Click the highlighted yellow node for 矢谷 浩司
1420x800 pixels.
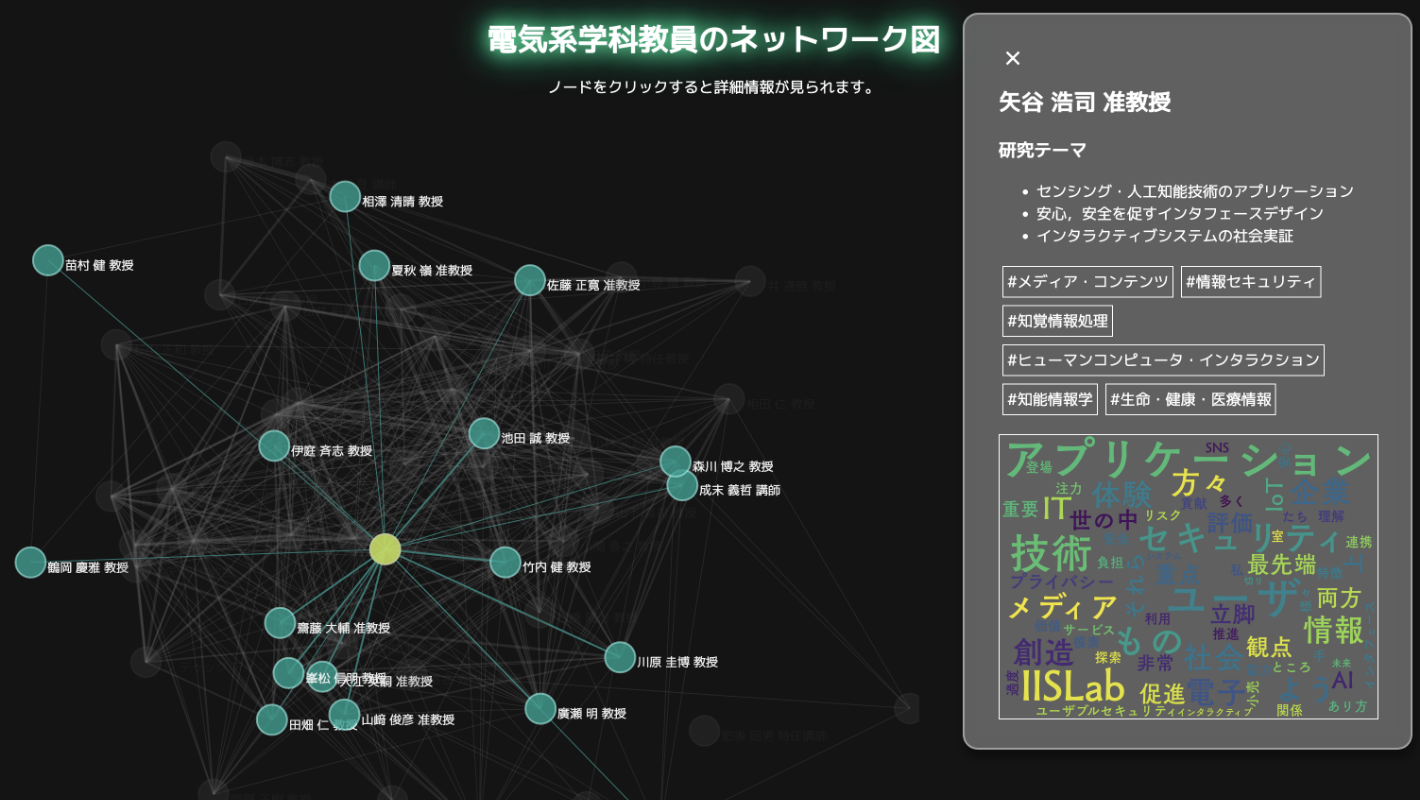[385, 549]
